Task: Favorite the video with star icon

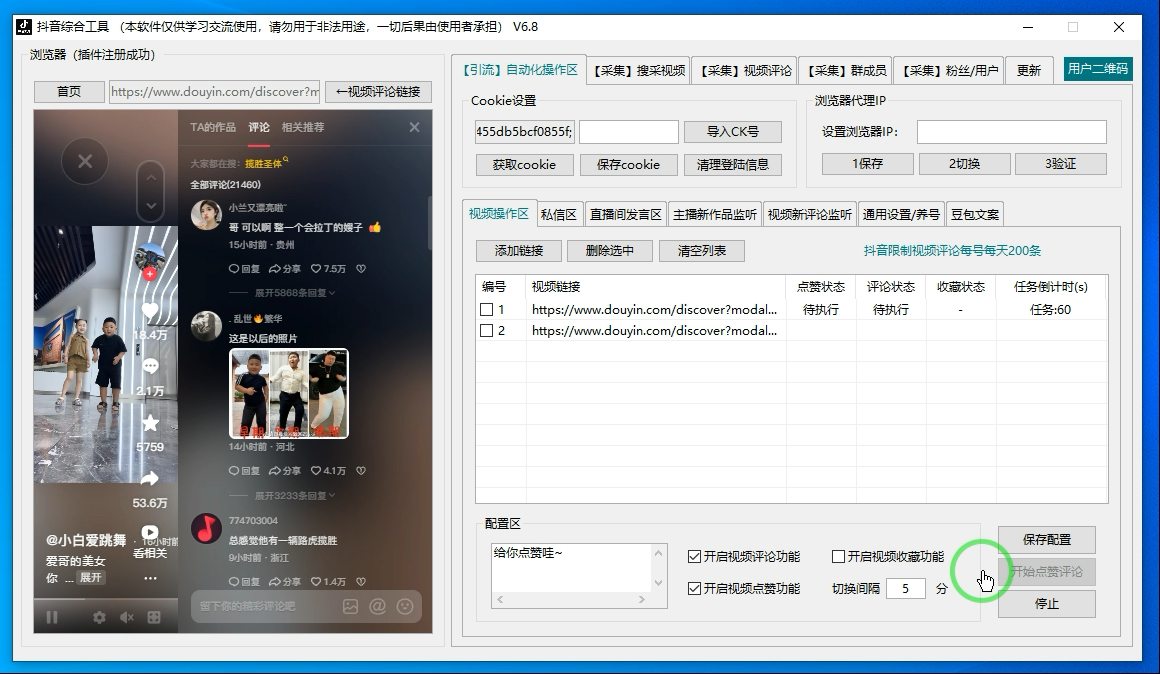Action: 150,422
